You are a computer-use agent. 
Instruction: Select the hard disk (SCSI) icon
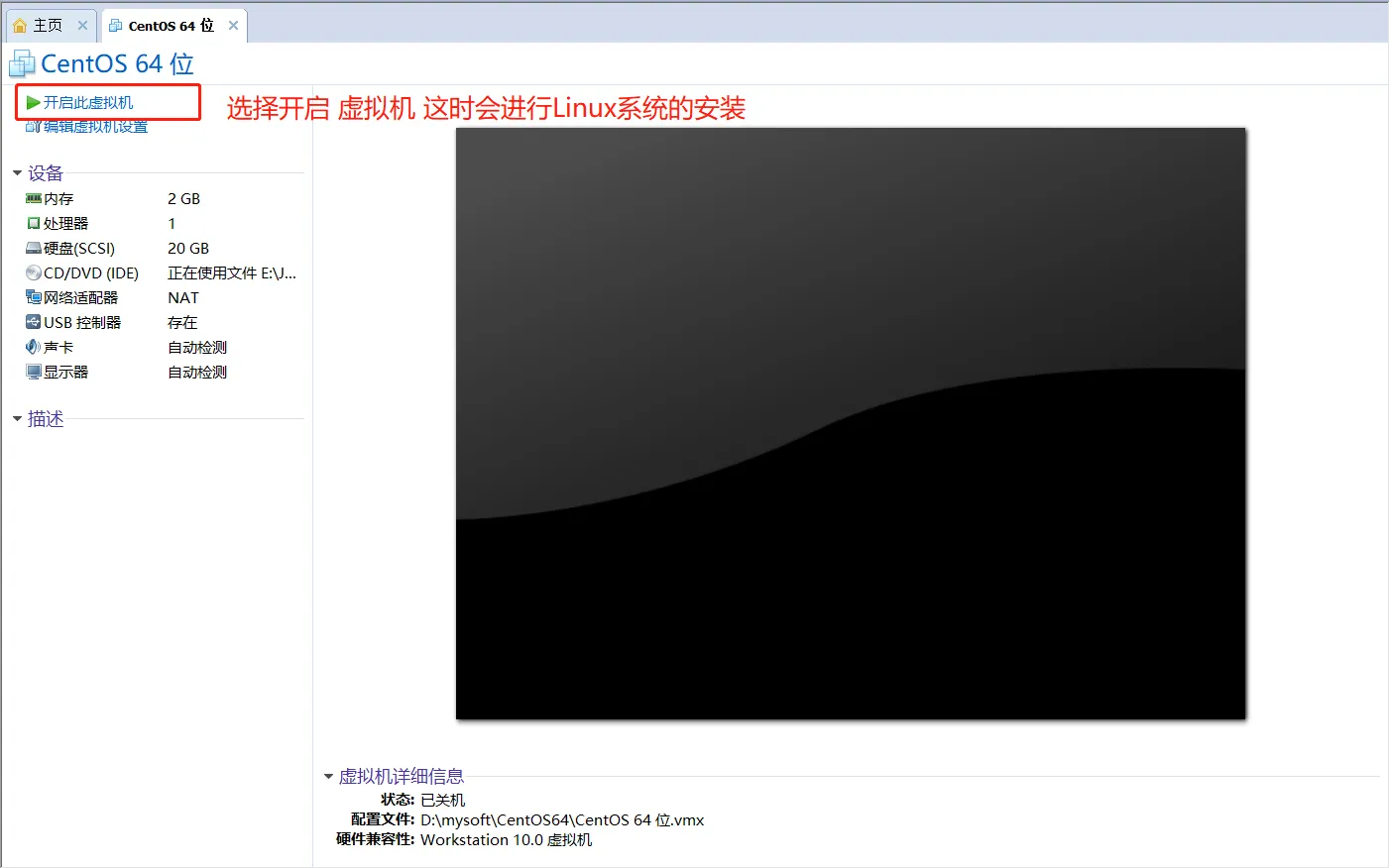click(34, 249)
